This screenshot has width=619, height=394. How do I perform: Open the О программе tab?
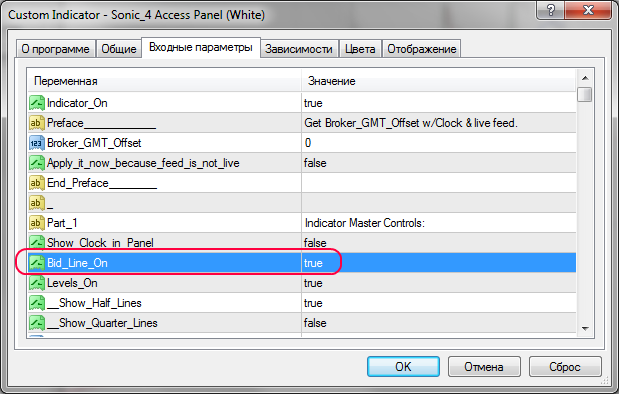(x=56, y=49)
